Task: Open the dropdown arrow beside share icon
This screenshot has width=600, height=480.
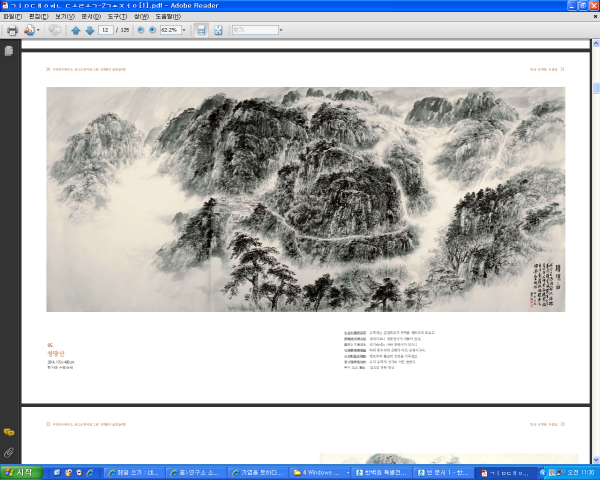Action: [x=38, y=30]
